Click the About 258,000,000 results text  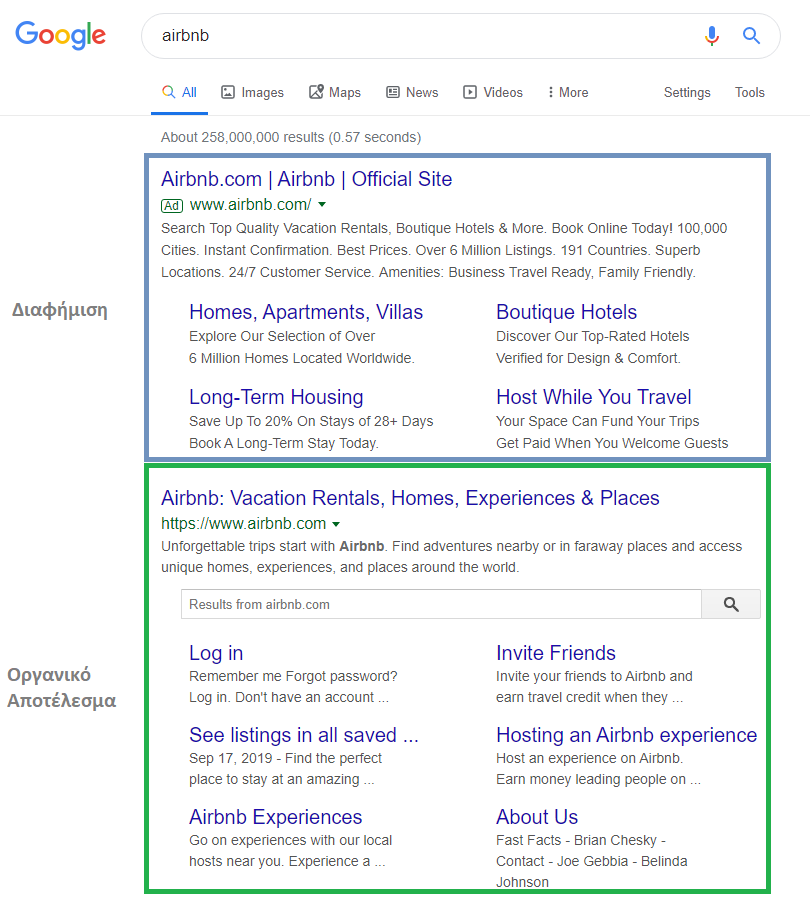click(x=291, y=137)
